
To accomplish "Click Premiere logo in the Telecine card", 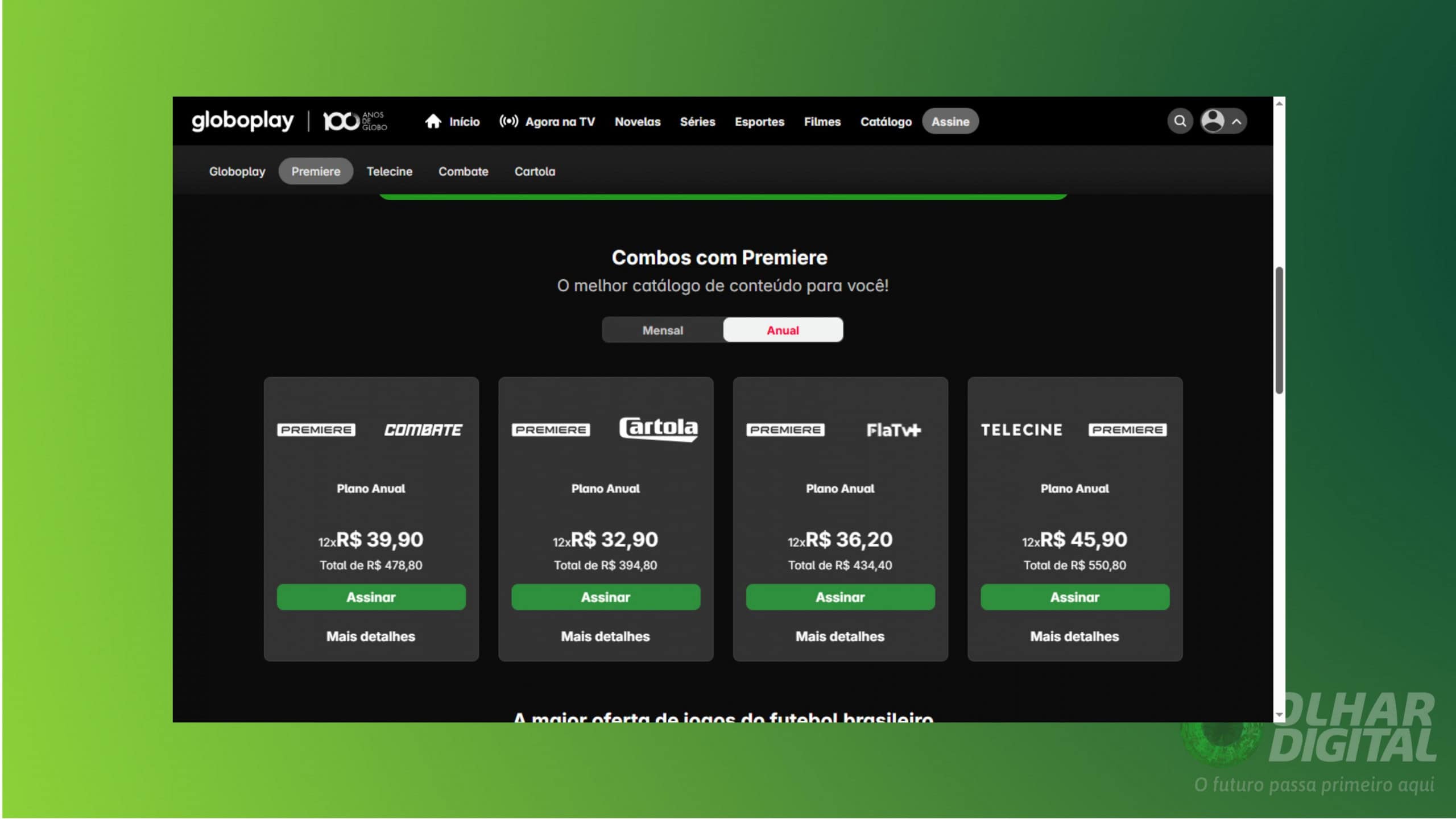I will 1128,430.
